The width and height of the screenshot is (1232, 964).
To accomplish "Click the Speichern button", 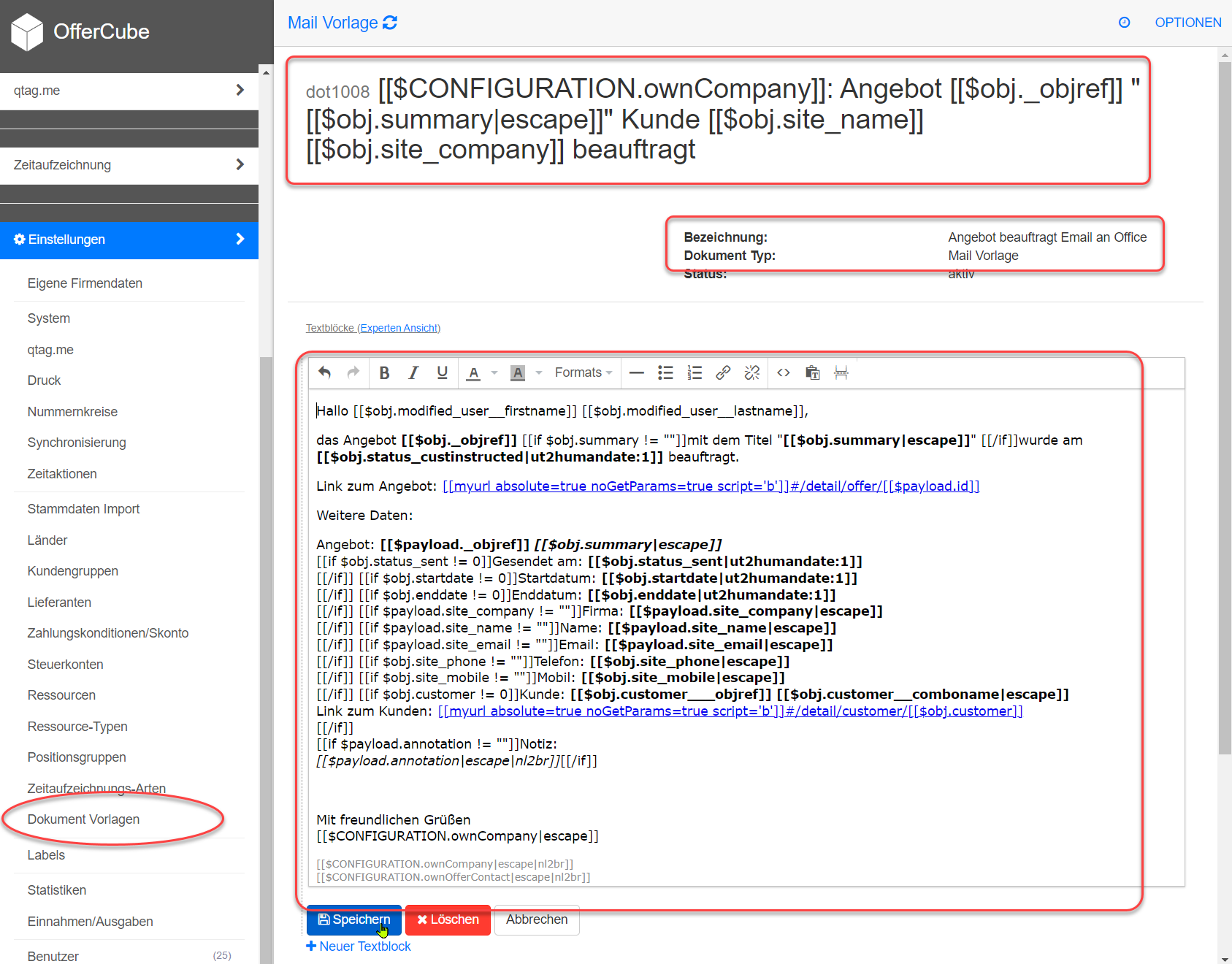I will point(354,920).
